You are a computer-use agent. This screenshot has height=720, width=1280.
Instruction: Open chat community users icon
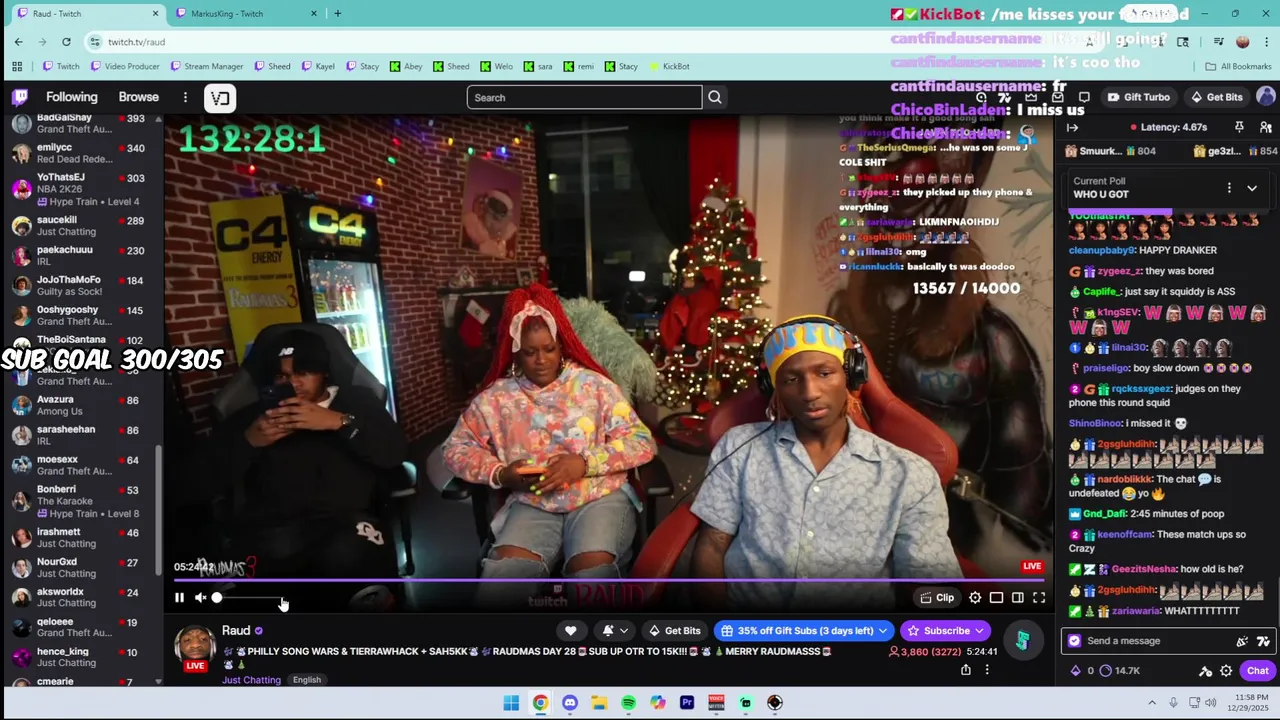click(1265, 127)
